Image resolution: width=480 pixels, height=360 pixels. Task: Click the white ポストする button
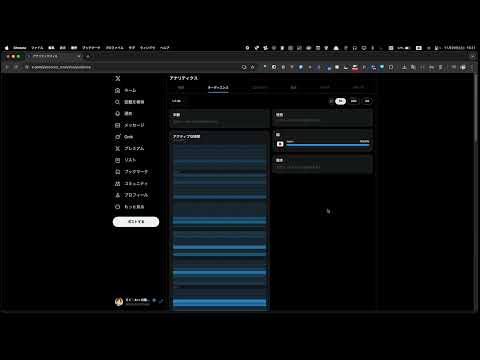136,222
